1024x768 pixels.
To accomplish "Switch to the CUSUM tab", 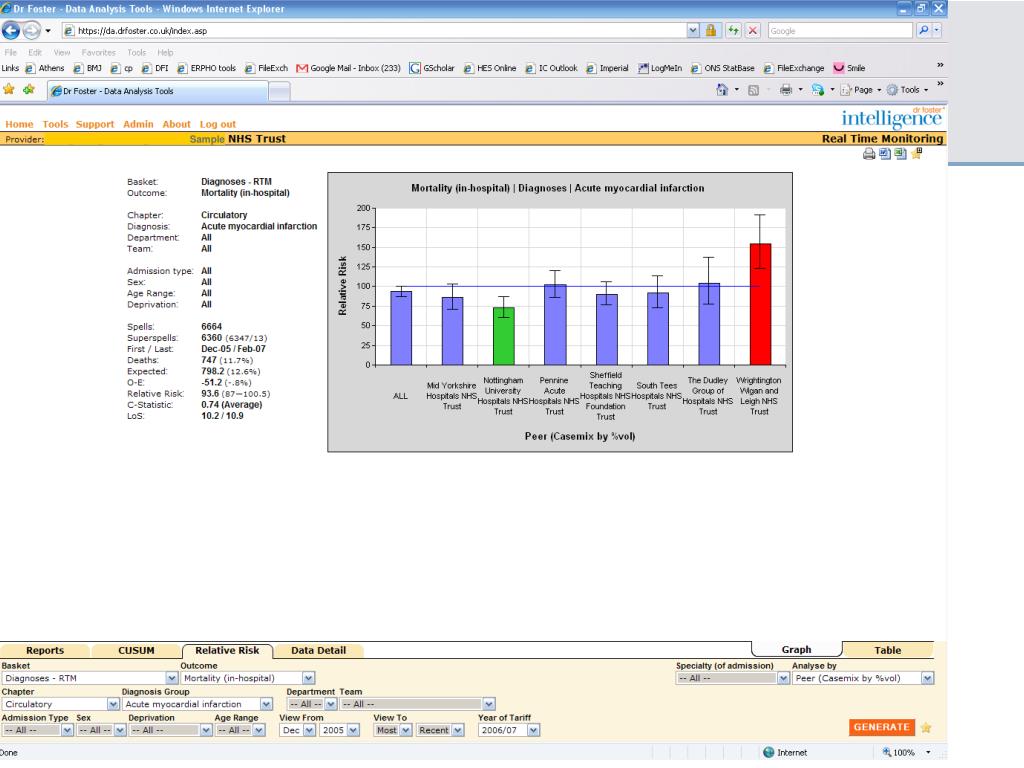I will pos(136,650).
